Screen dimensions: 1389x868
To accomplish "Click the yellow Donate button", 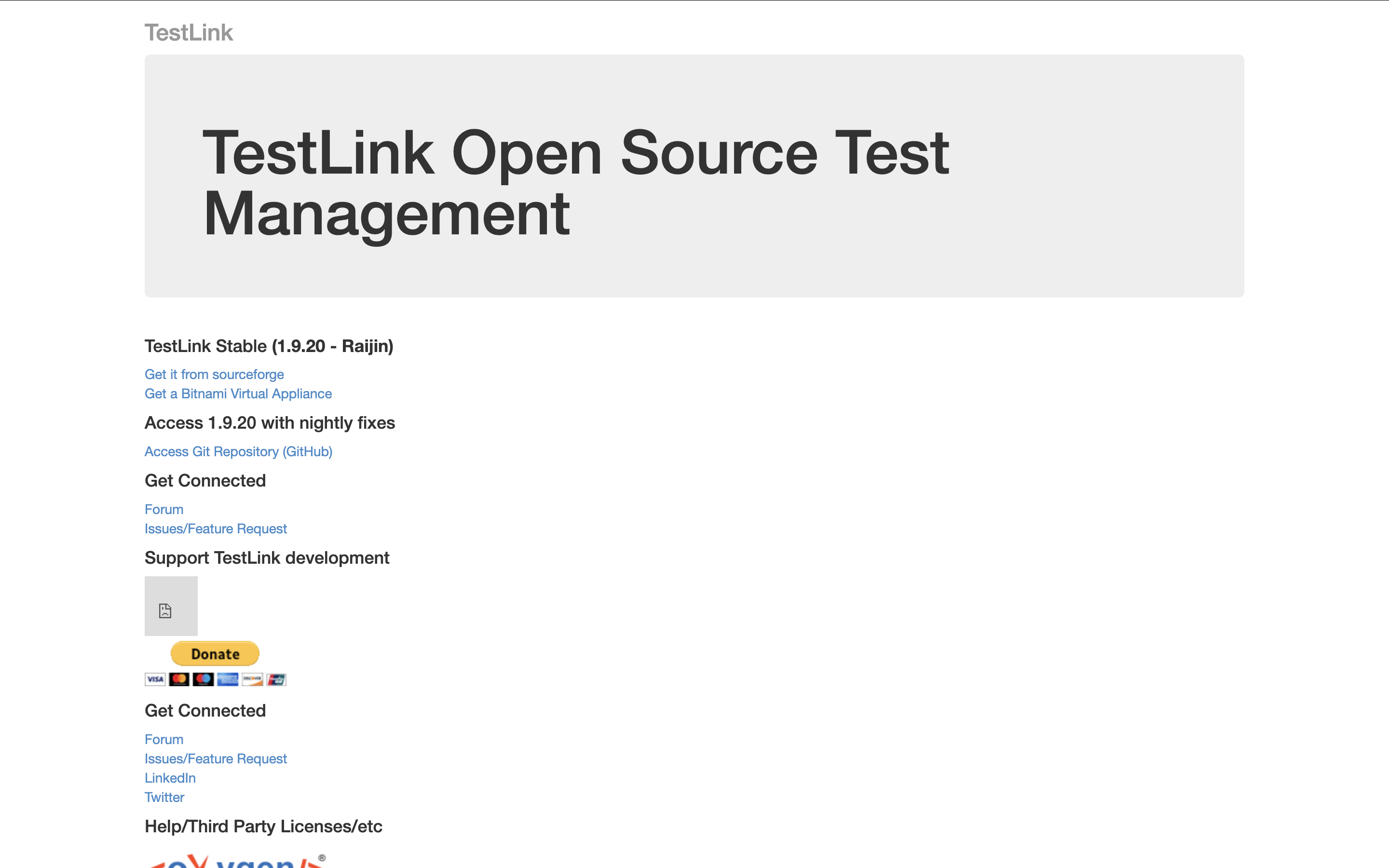I will point(215,654).
